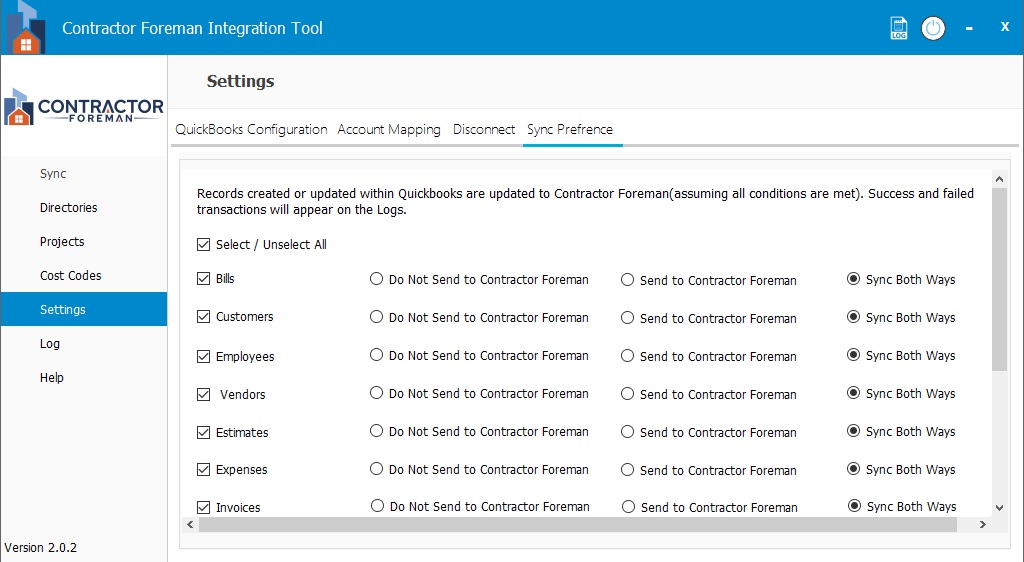1024x562 pixels.
Task: Set Expenses to Send to Contractor Foreman
Action: 628,469
